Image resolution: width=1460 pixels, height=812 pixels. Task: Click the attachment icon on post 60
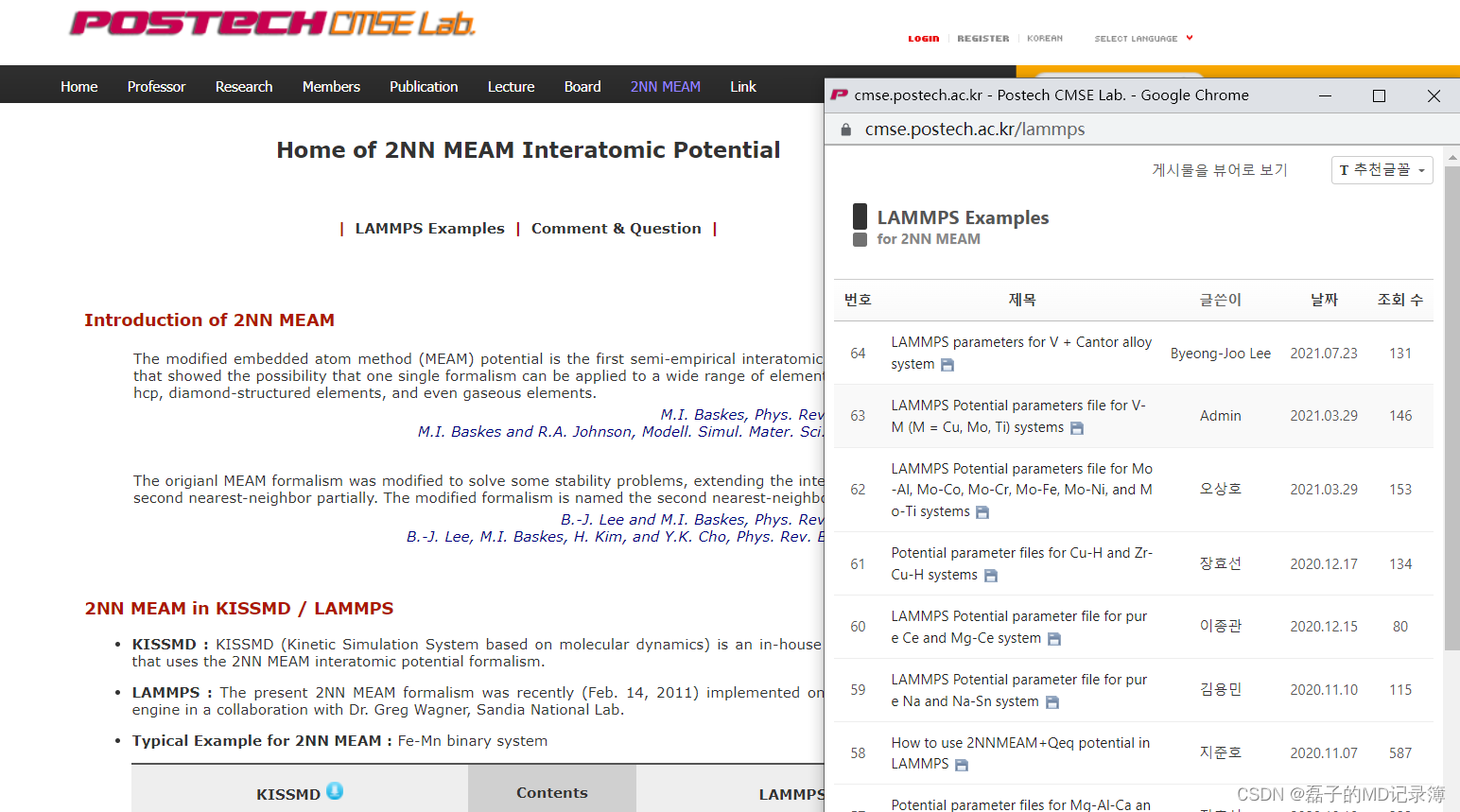(1054, 639)
